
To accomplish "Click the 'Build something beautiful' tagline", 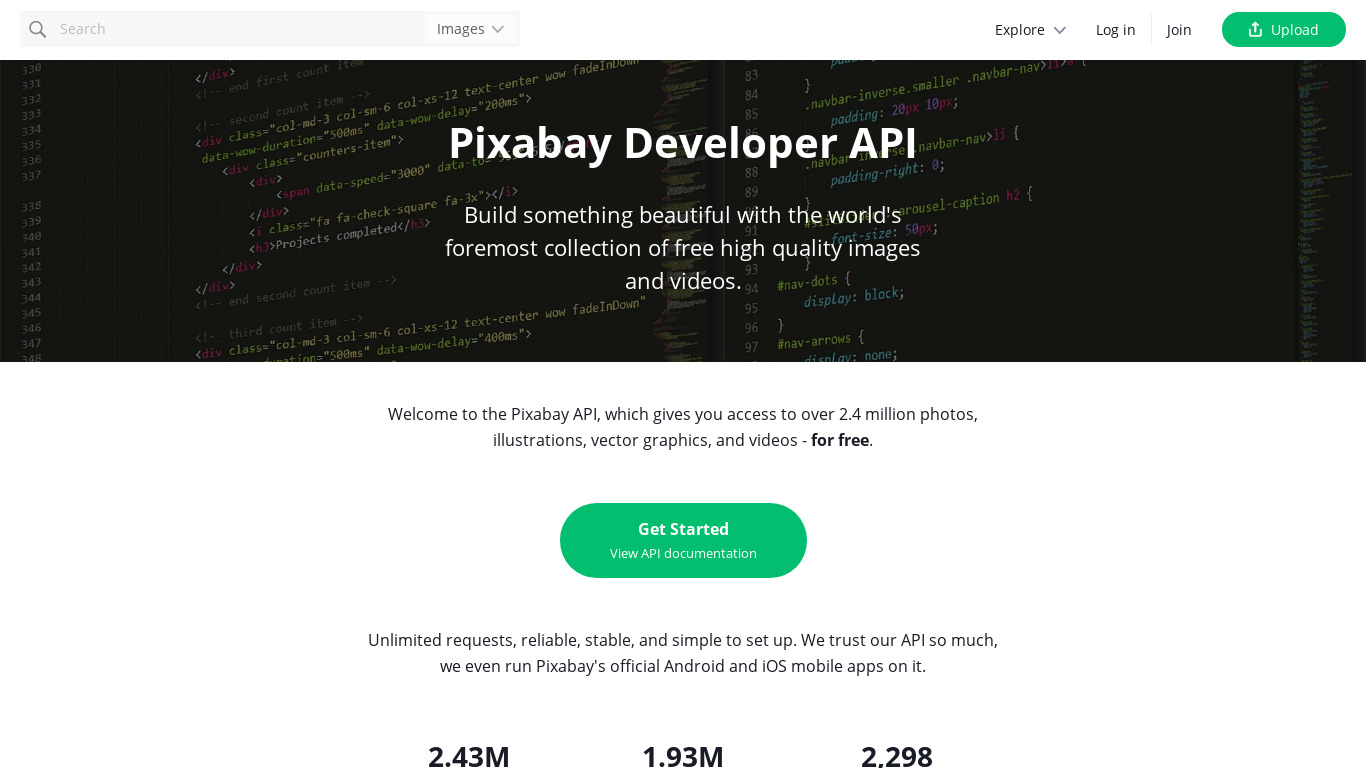I will coord(683,248).
